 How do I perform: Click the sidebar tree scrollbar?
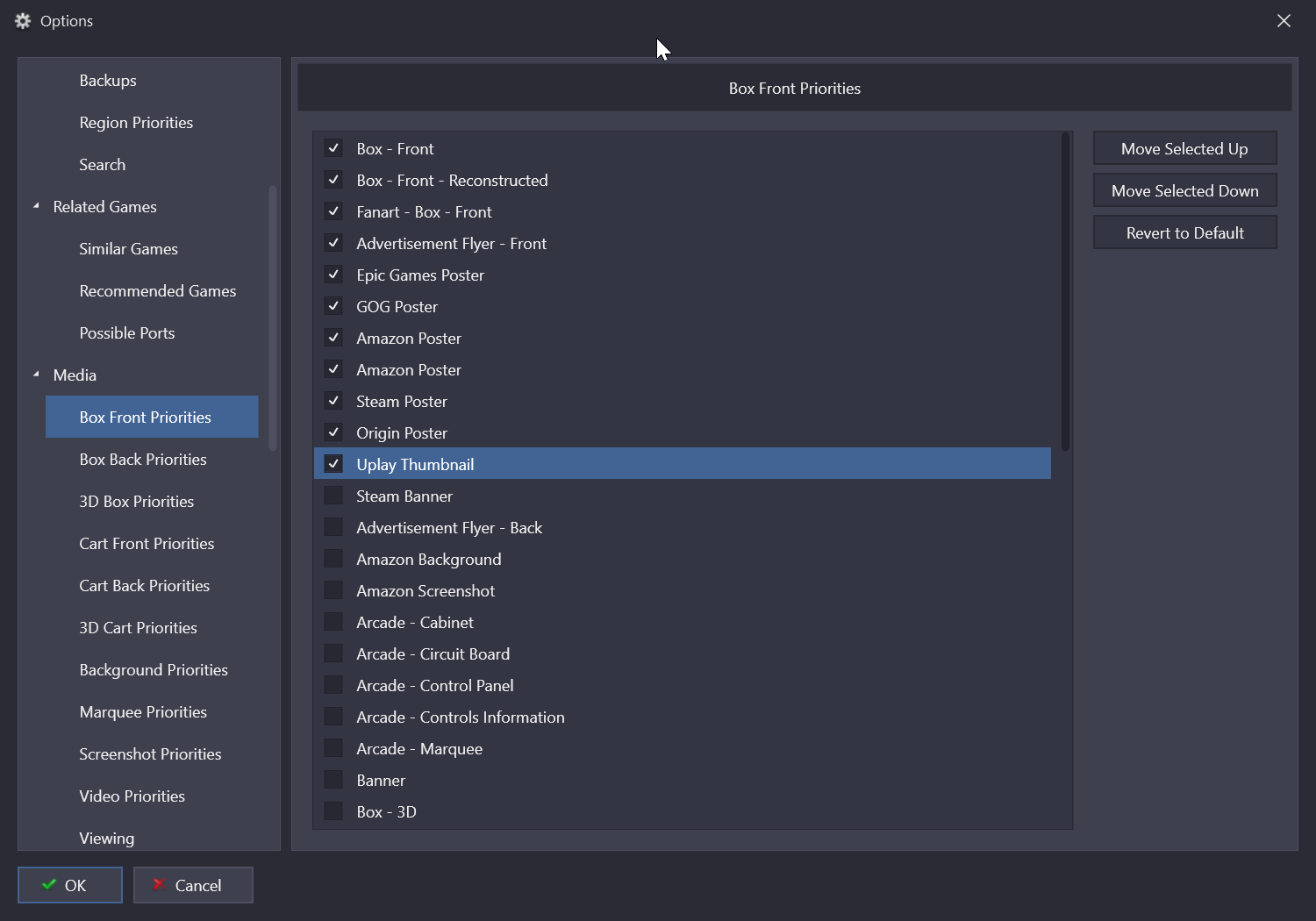tap(273, 318)
